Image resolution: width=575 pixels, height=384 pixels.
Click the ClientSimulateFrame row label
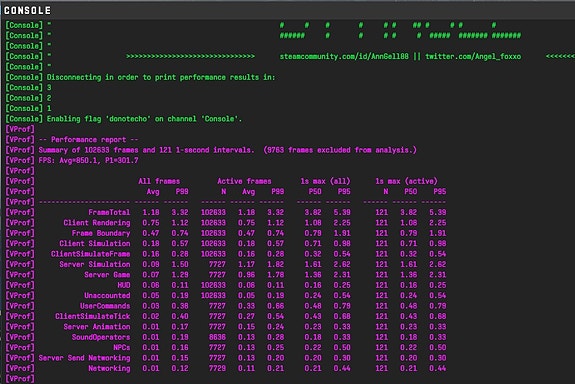(91, 254)
